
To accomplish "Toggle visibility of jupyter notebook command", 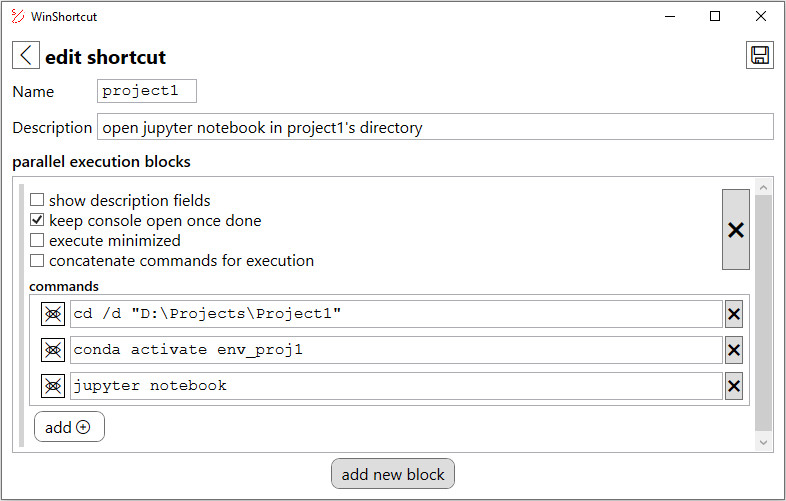I will click(53, 386).
